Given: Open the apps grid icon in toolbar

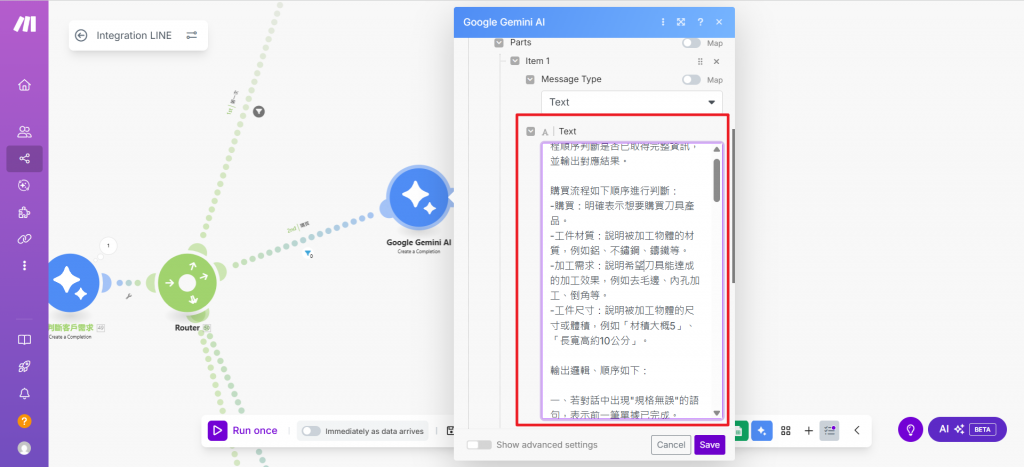Looking at the screenshot, I should [786, 430].
